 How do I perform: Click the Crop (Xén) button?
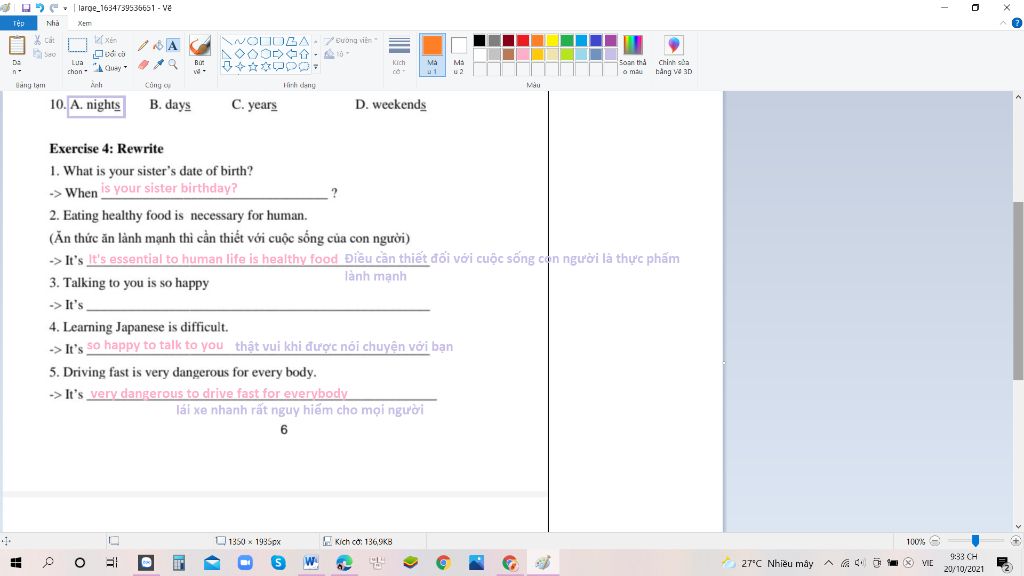[106, 40]
